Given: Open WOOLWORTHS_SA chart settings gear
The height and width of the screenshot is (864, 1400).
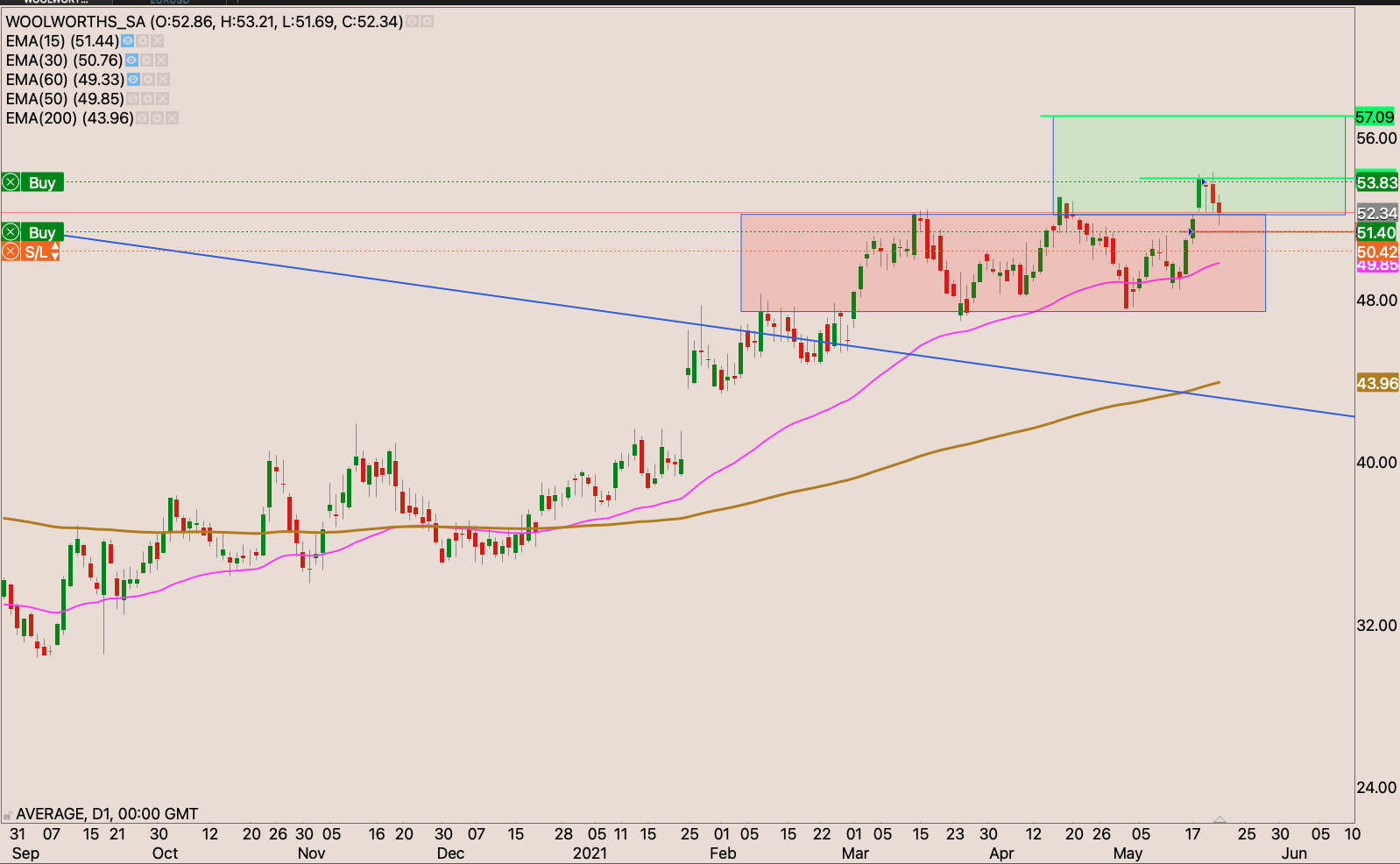Looking at the screenshot, I should coord(427,21).
